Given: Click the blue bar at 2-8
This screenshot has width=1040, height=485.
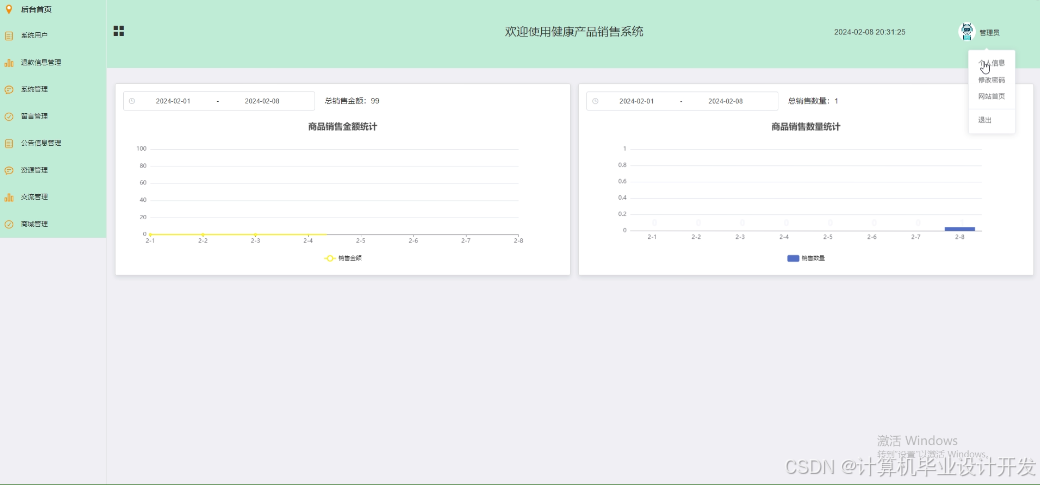Looking at the screenshot, I should (960, 229).
